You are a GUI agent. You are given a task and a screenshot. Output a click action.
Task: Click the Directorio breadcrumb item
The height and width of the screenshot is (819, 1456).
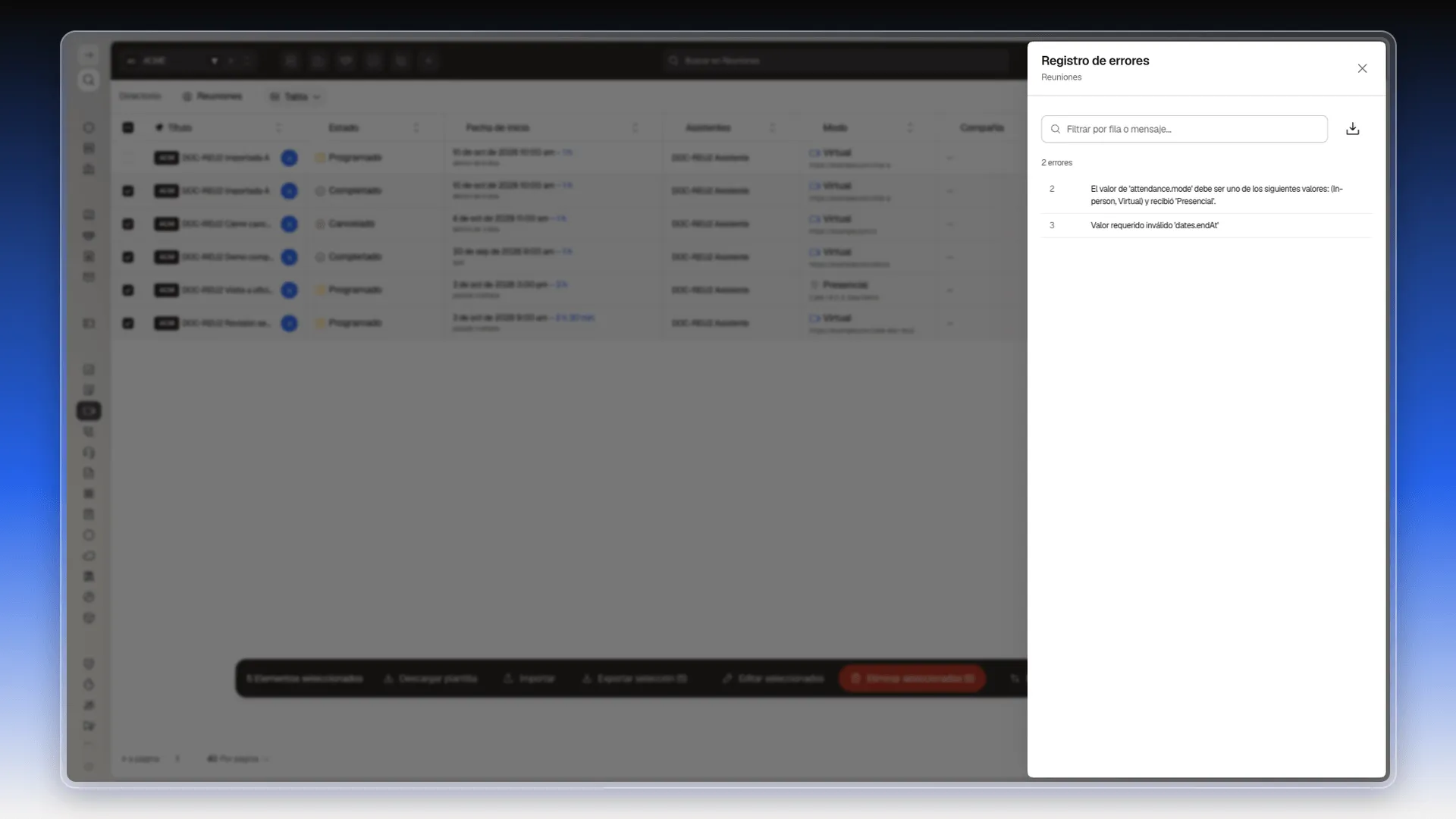pyautogui.click(x=140, y=96)
